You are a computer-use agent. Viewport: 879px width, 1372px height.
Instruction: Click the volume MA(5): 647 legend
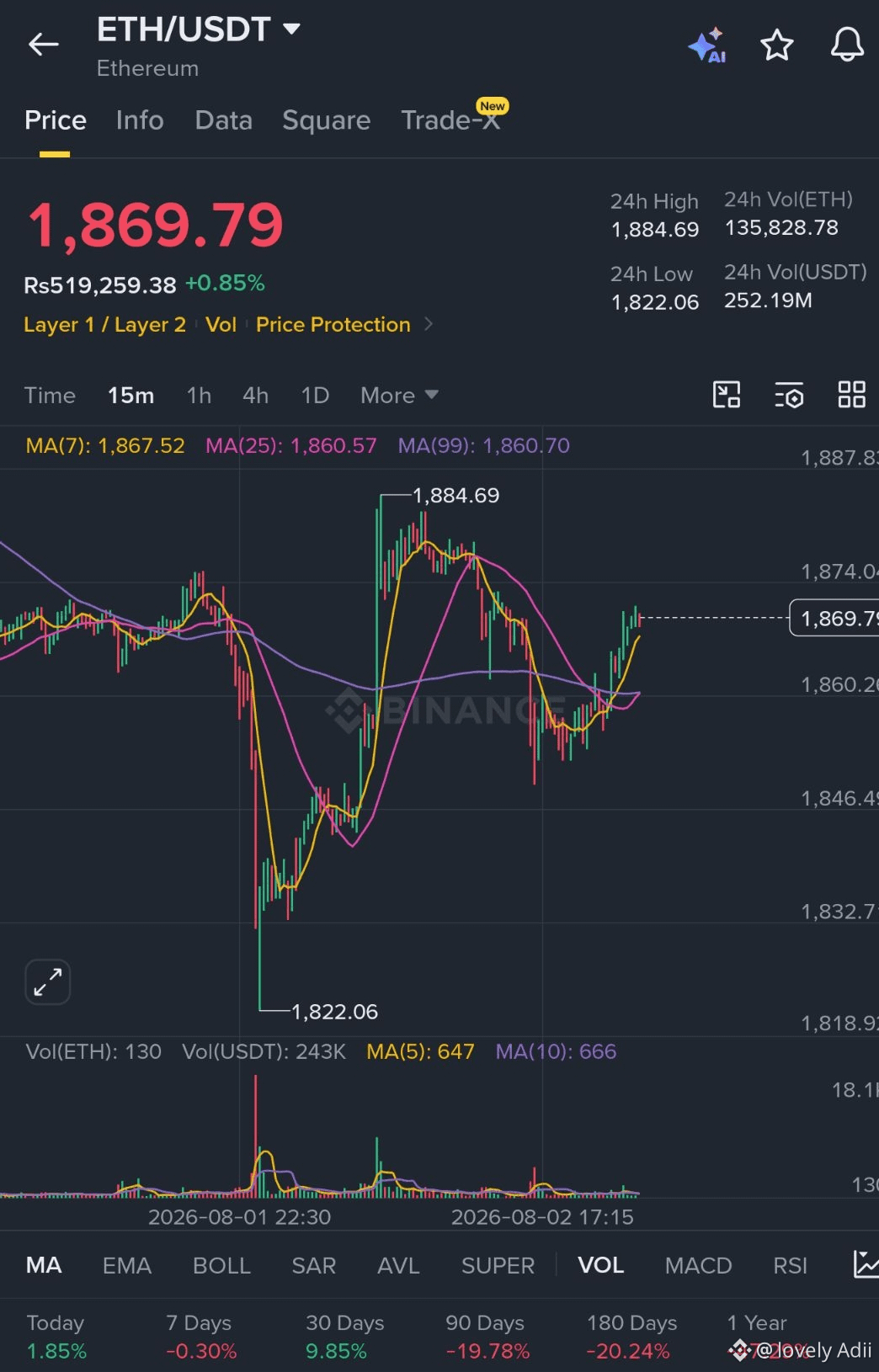click(x=420, y=1051)
